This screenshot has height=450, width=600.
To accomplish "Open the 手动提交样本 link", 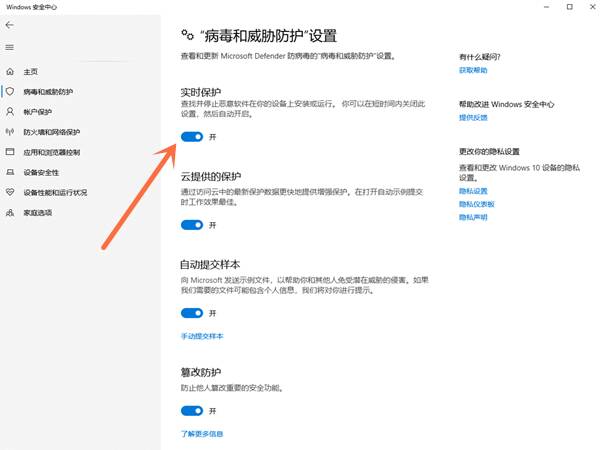I will [x=202, y=336].
